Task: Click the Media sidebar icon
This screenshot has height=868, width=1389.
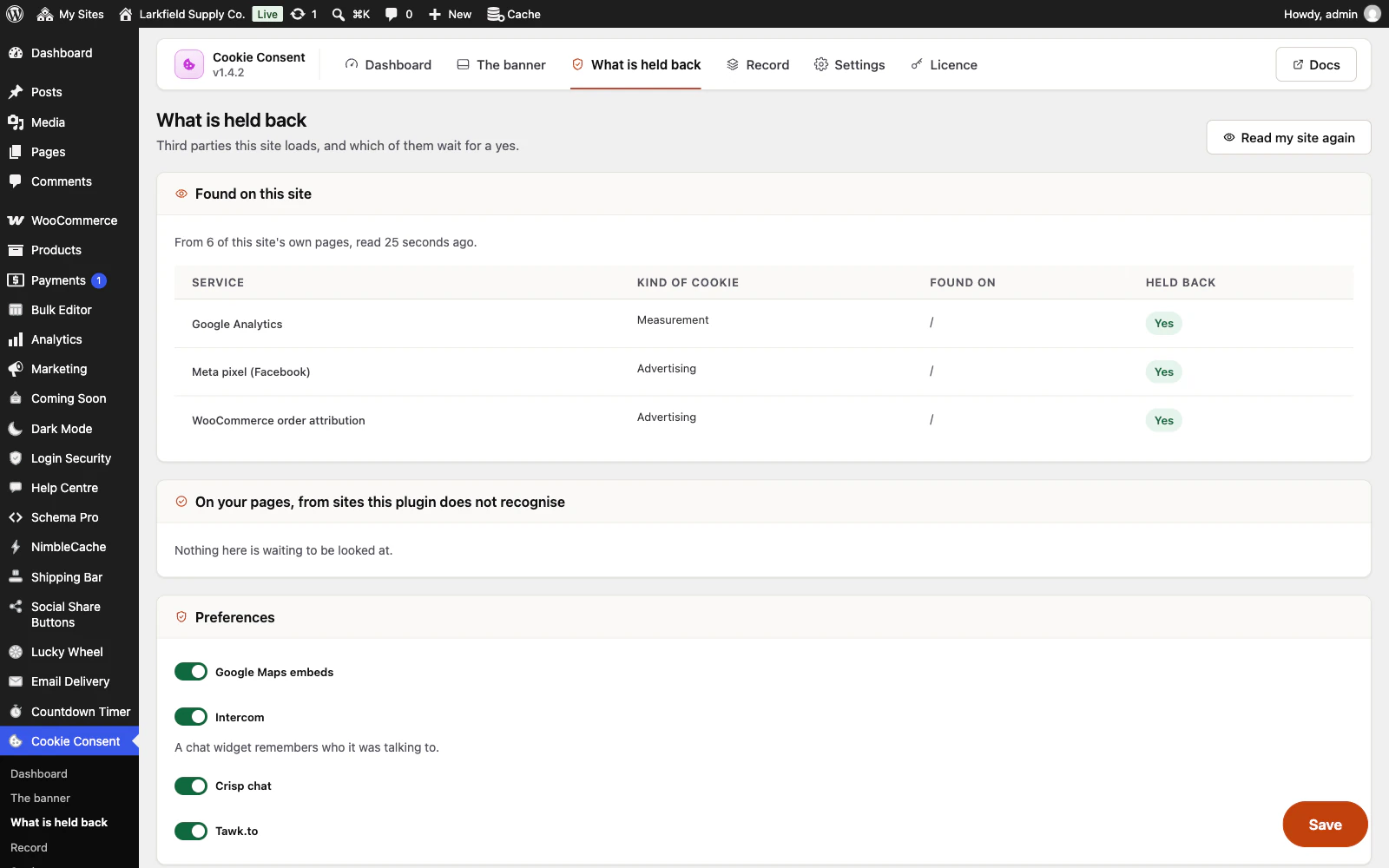Action: tap(16, 122)
